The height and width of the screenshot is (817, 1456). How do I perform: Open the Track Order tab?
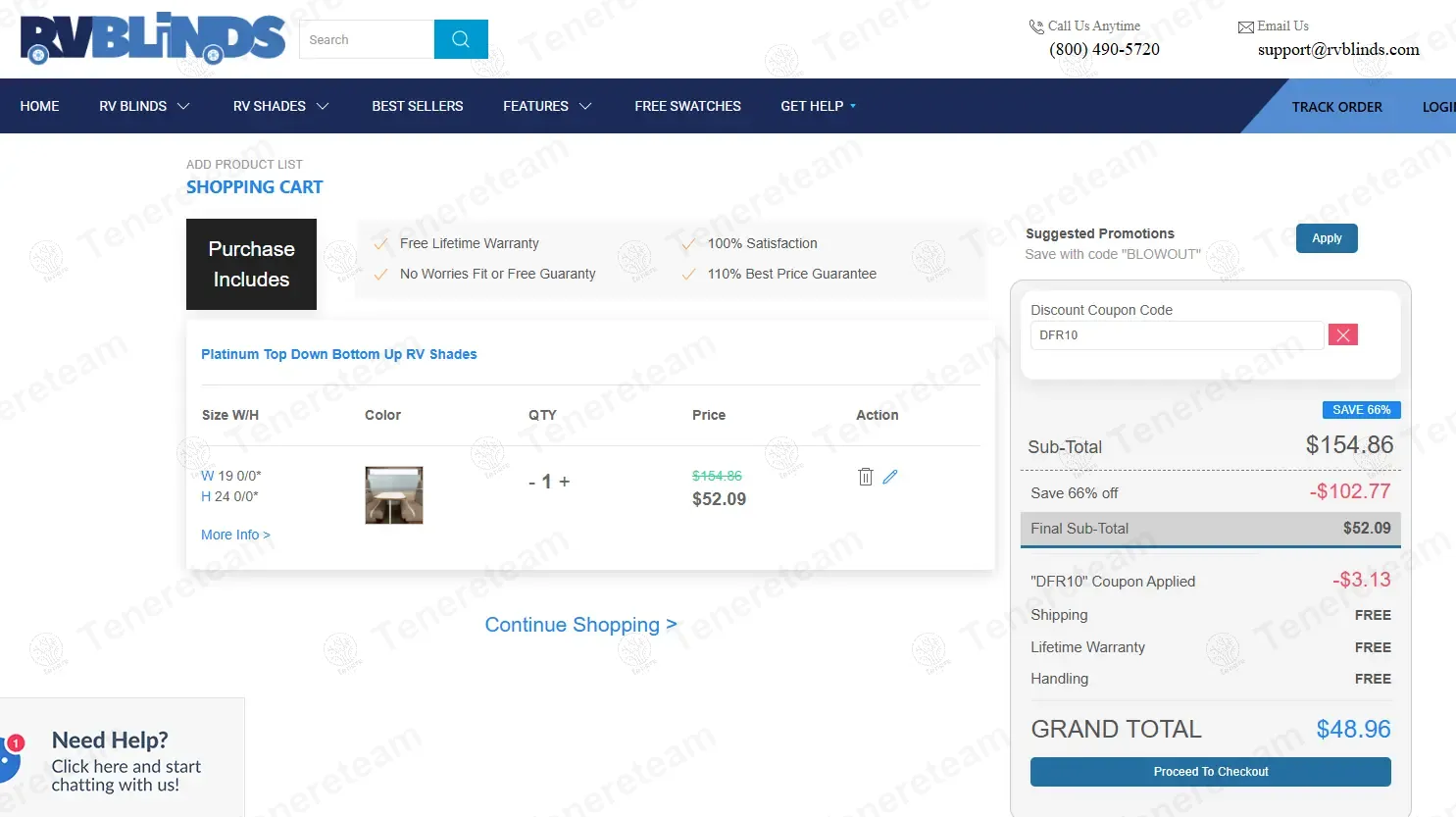1336,107
